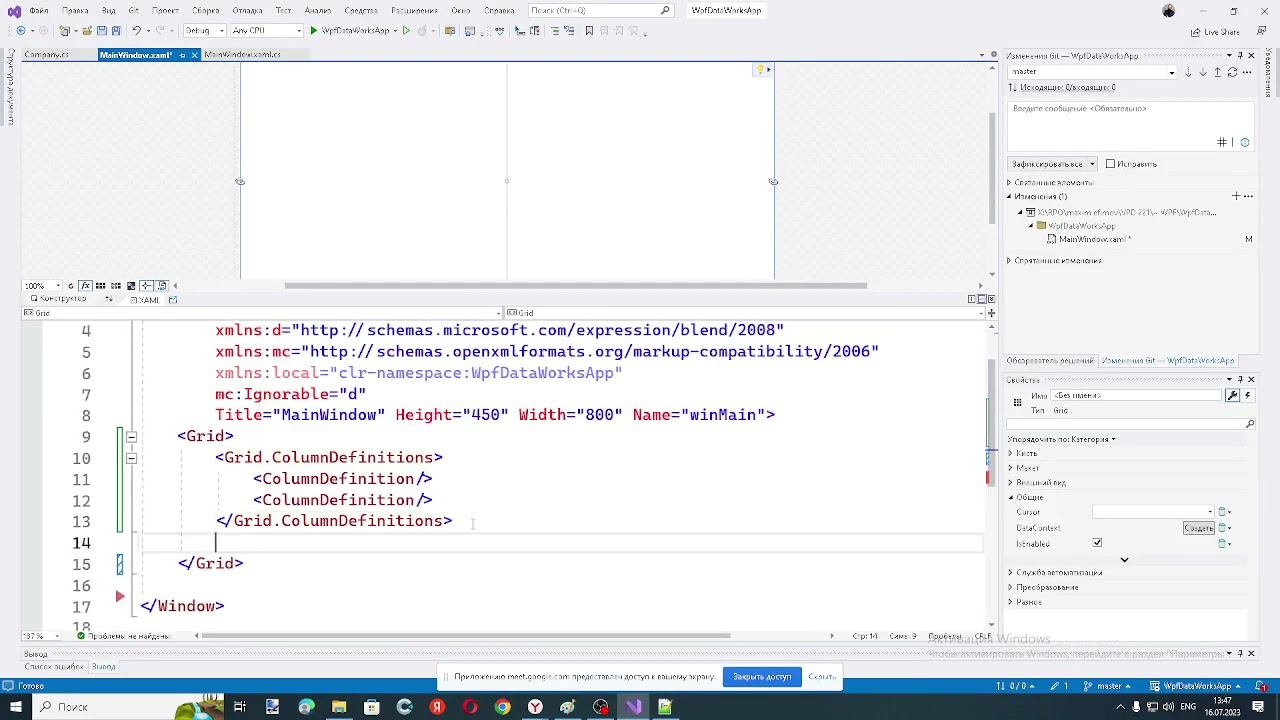Click the navigate back toolbar arrow

(21, 31)
